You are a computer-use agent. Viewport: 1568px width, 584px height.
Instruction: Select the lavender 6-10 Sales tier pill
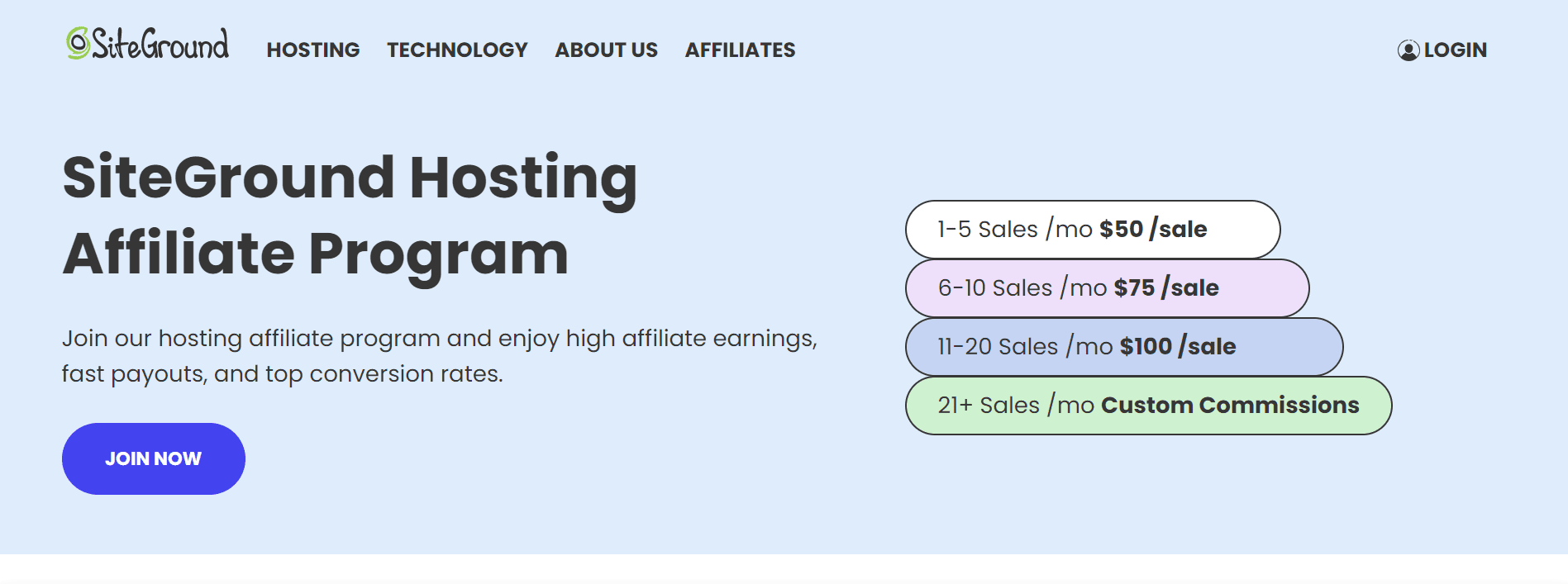1108,288
